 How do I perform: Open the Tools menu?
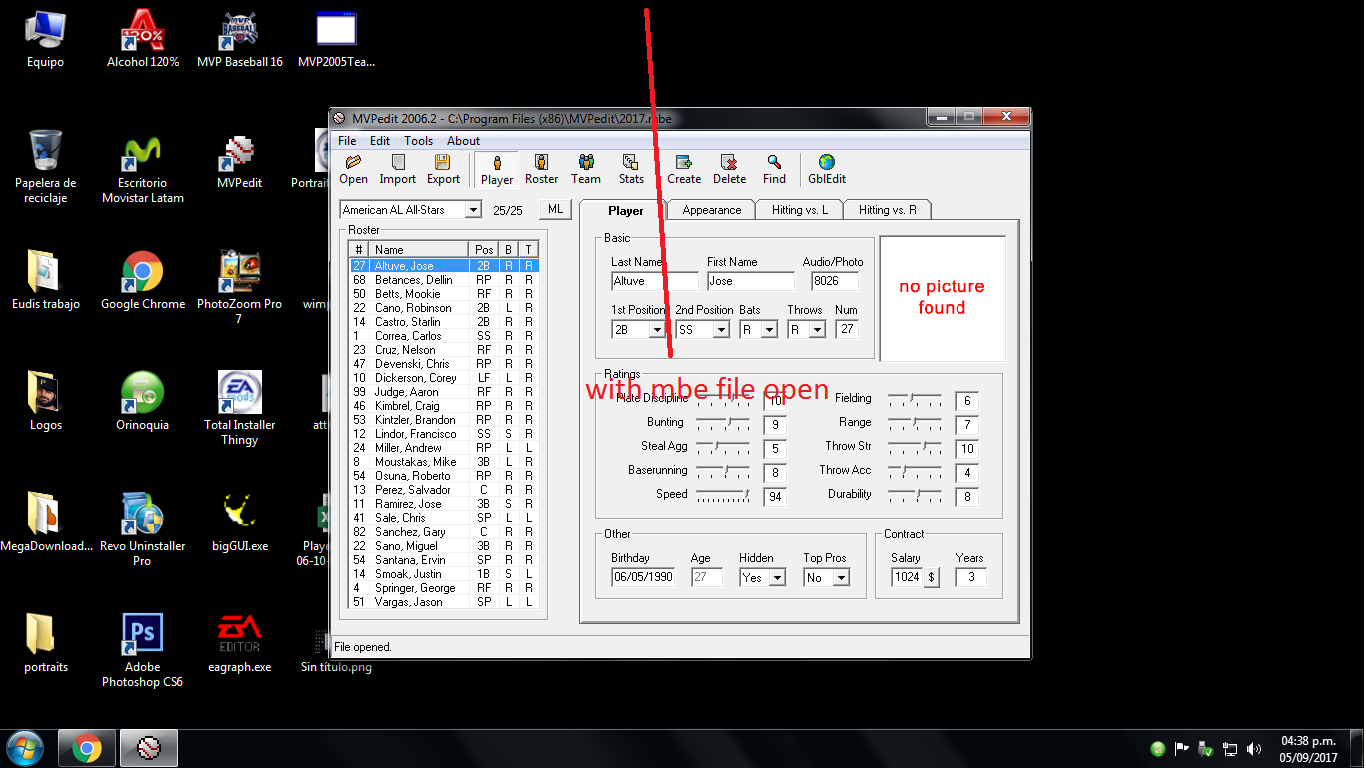click(418, 141)
